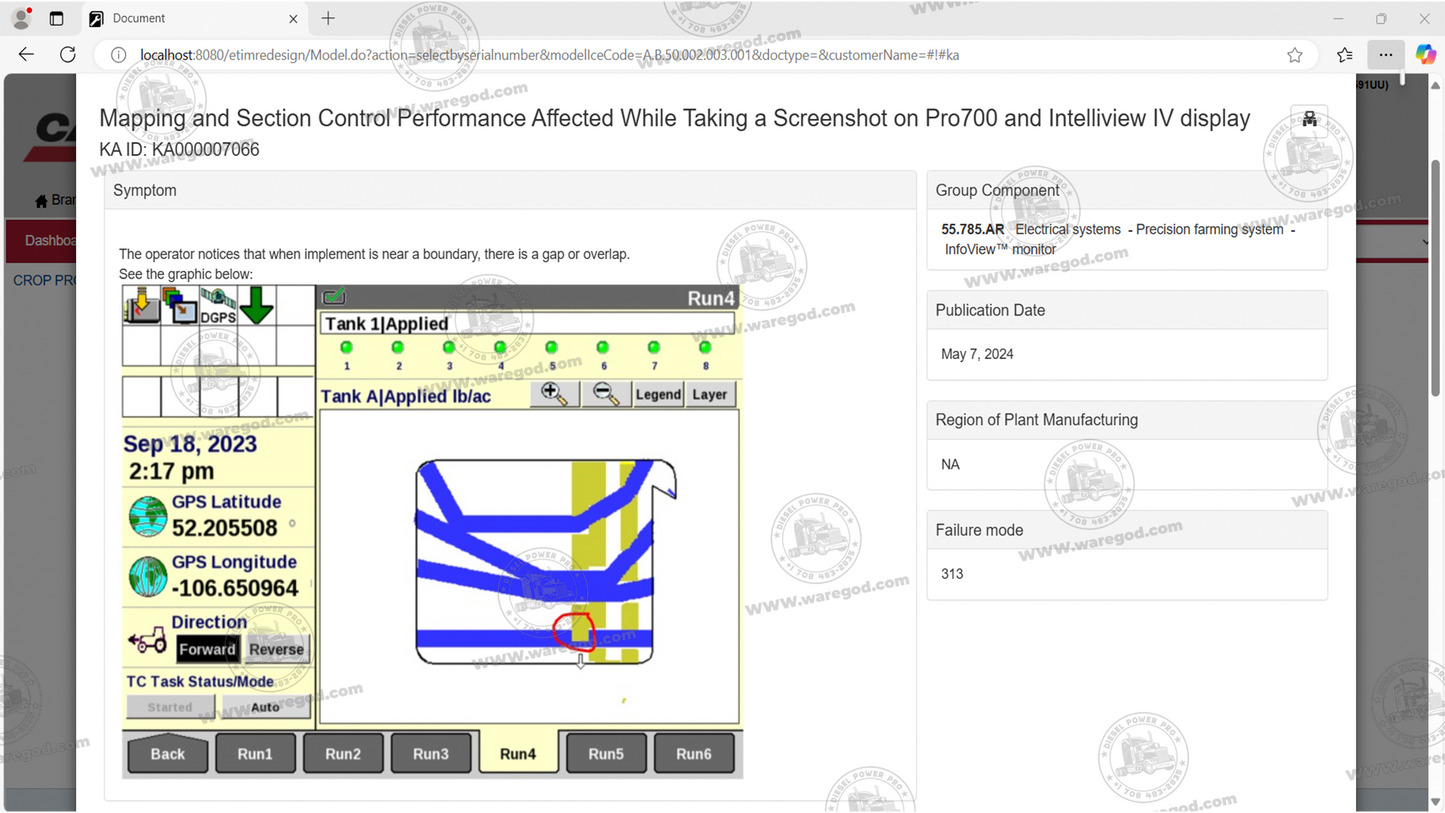Switch to the Run1 tab
The height and width of the screenshot is (813, 1445).
coord(255,754)
